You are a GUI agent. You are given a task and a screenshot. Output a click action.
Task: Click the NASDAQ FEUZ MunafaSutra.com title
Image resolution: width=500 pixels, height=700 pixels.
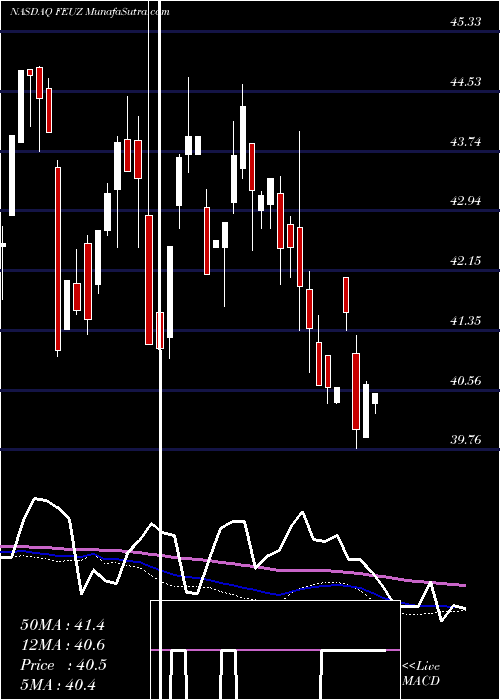(x=89, y=12)
